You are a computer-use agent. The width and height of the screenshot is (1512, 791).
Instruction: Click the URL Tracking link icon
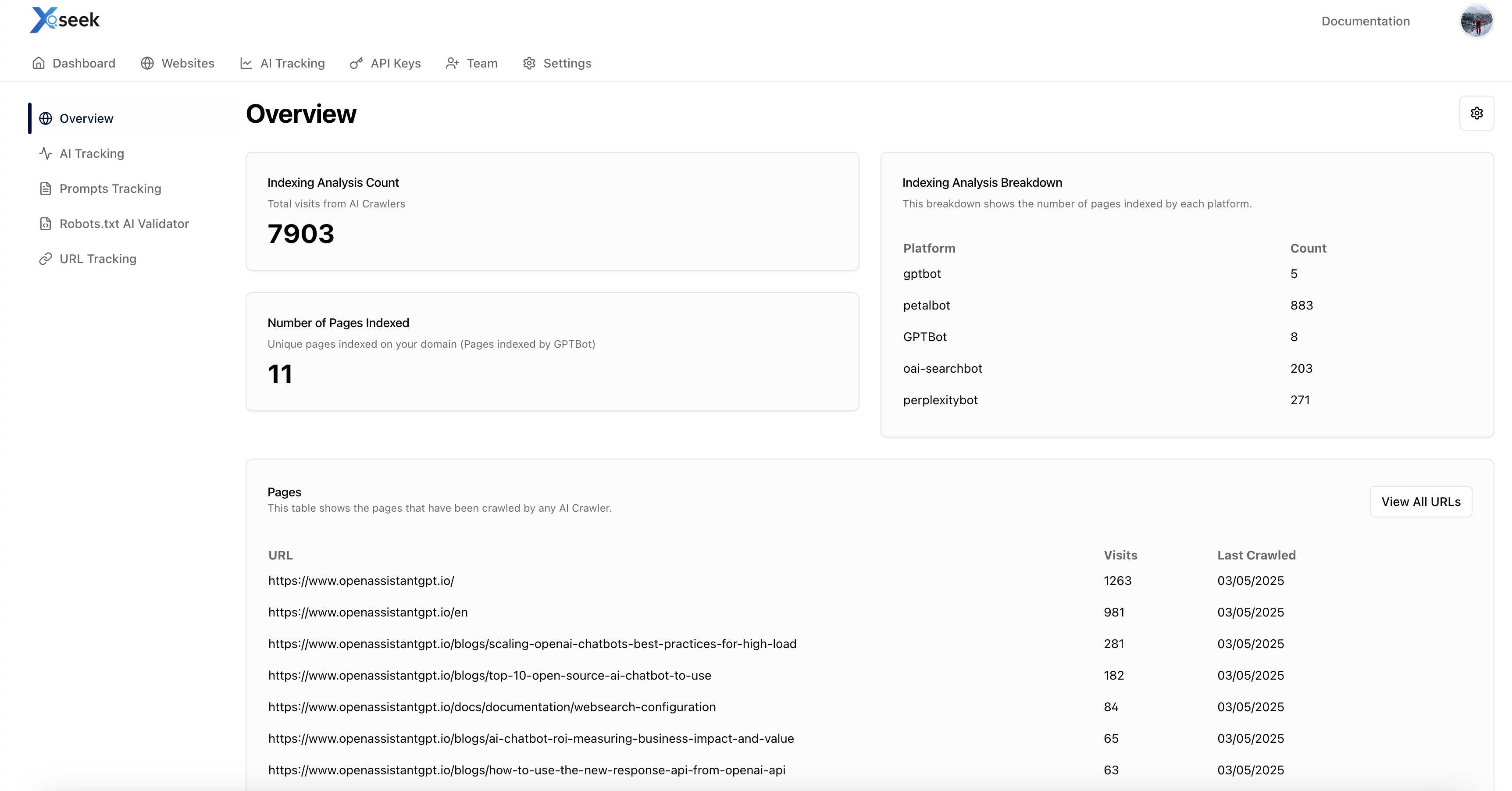pyautogui.click(x=46, y=259)
